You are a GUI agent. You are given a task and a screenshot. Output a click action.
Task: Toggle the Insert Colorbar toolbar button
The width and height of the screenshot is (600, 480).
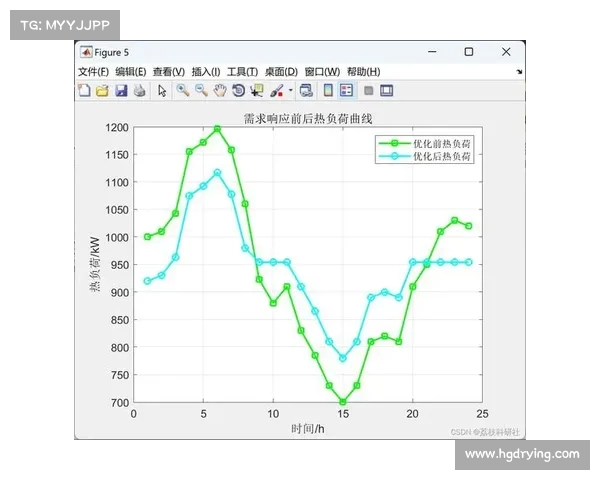[x=327, y=90]
